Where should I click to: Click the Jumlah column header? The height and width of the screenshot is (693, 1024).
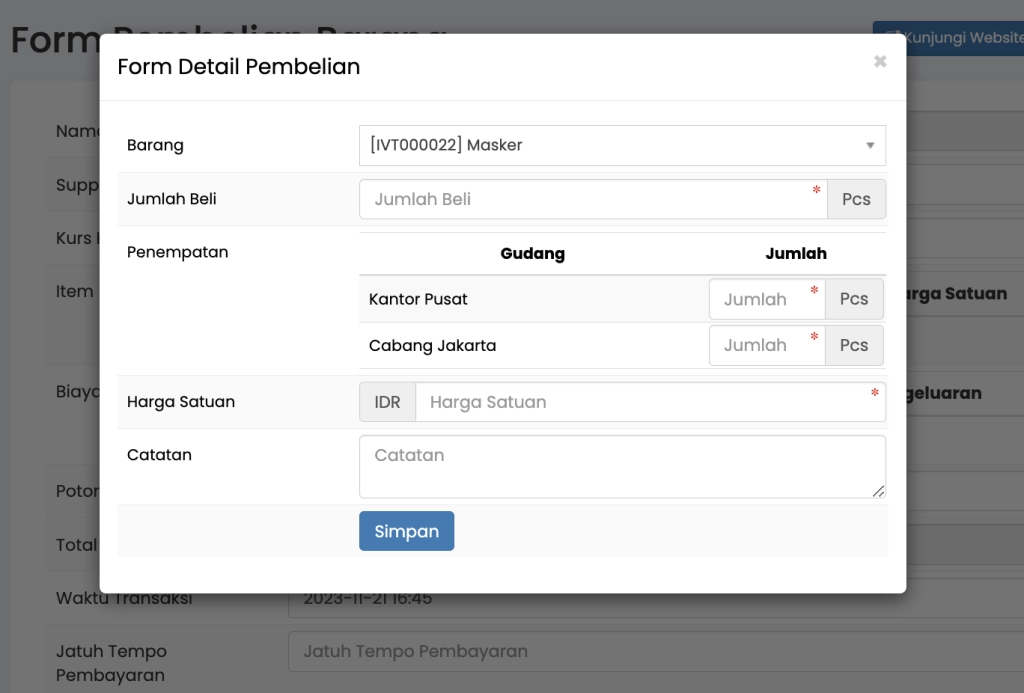tap(796, 254)
